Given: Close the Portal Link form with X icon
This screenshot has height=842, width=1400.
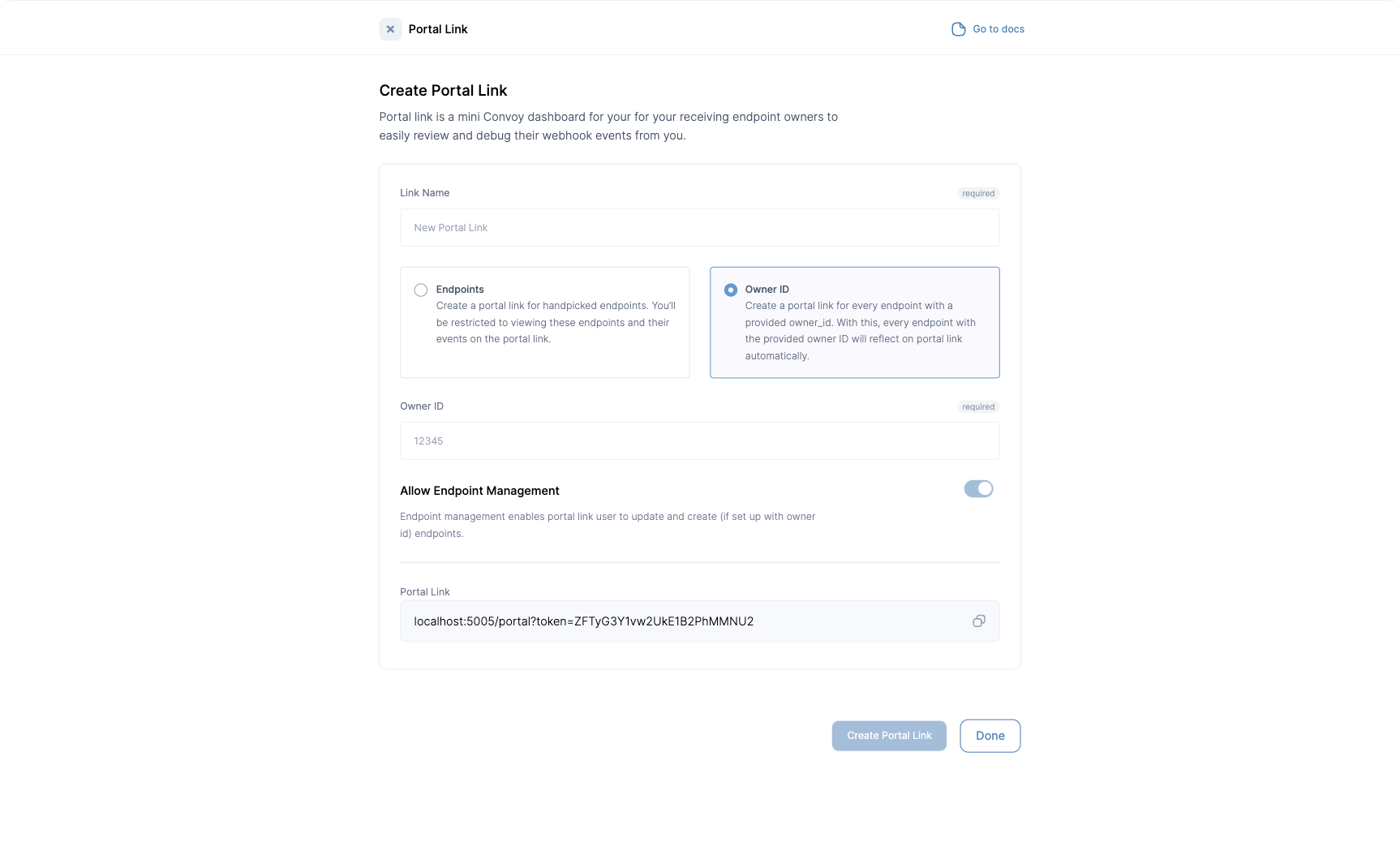Looking at the screenshot, I should coord(390,29).
